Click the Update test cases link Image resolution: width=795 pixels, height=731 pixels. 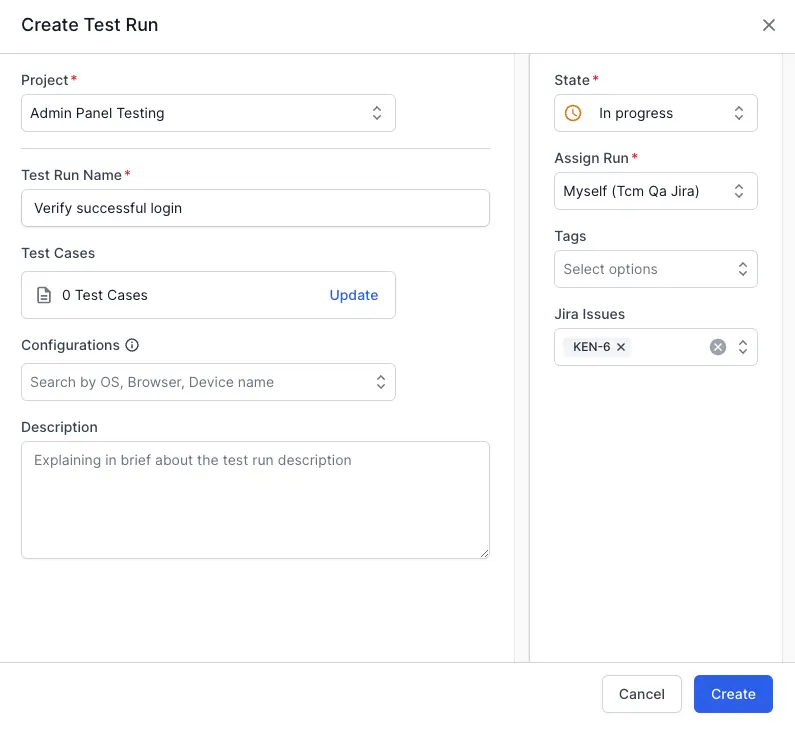coord(354,295)
